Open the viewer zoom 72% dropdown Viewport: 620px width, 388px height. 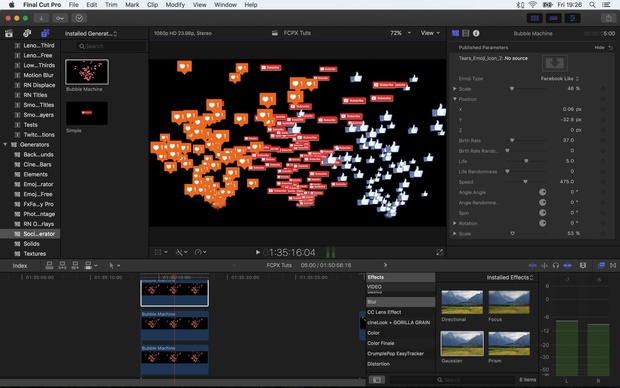400,33
